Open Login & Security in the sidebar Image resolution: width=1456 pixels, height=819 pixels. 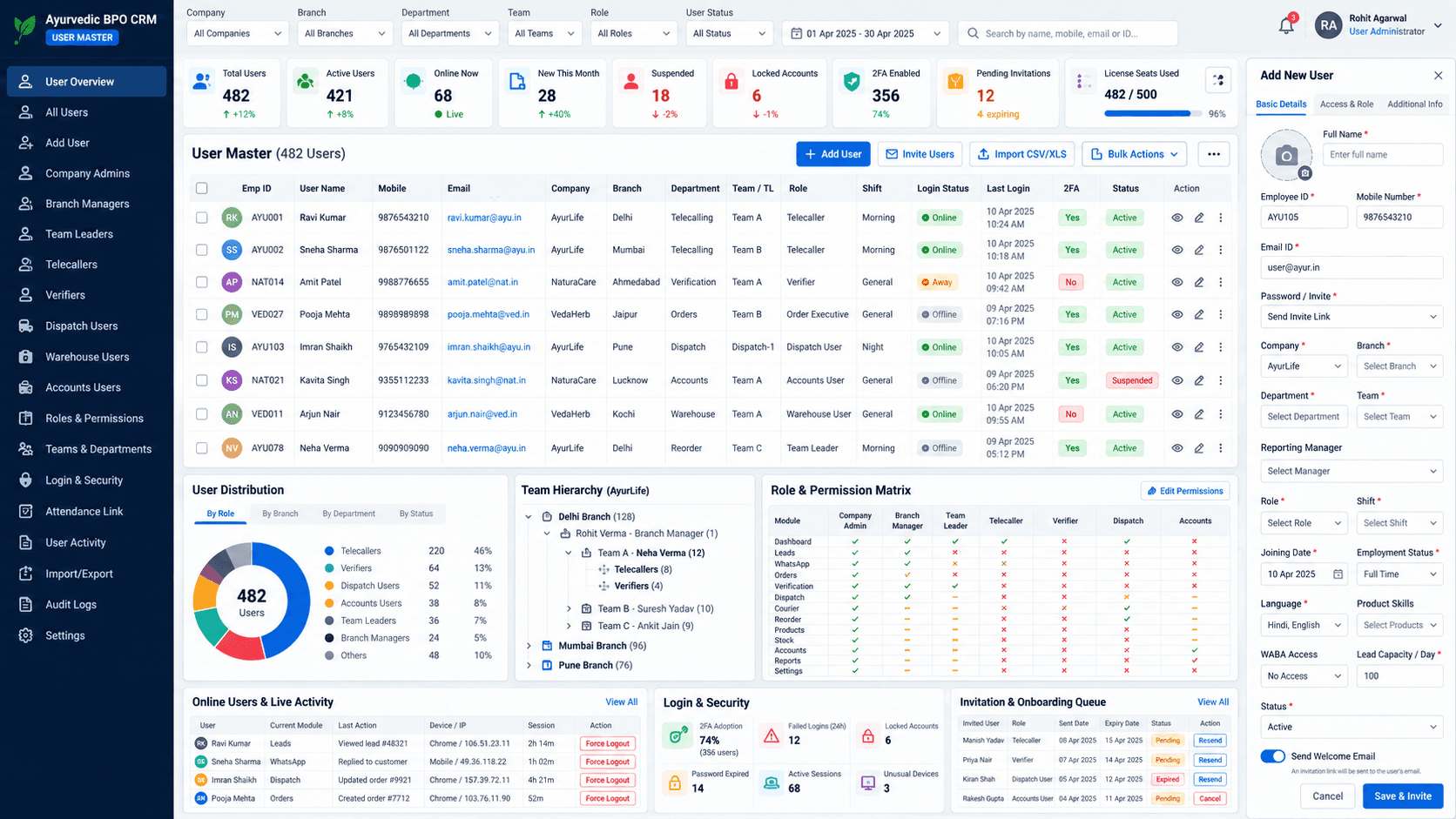coord(86,480)
